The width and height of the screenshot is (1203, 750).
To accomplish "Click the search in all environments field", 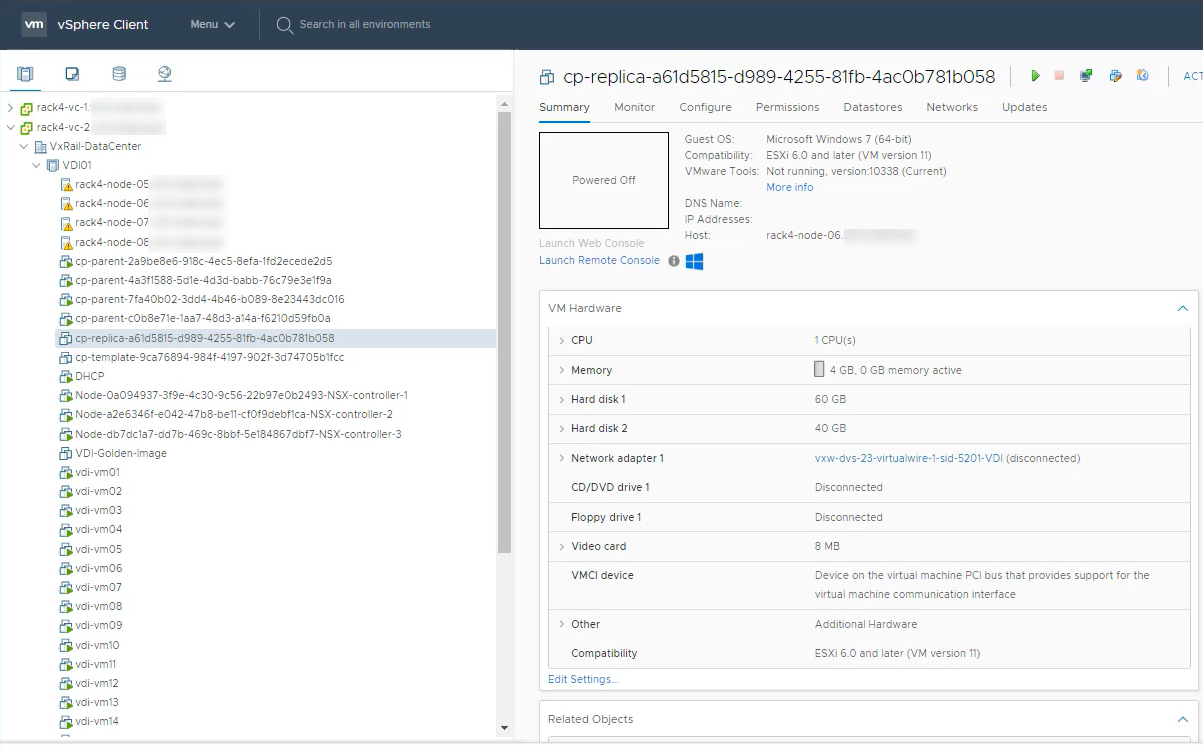I will [364, 24].
